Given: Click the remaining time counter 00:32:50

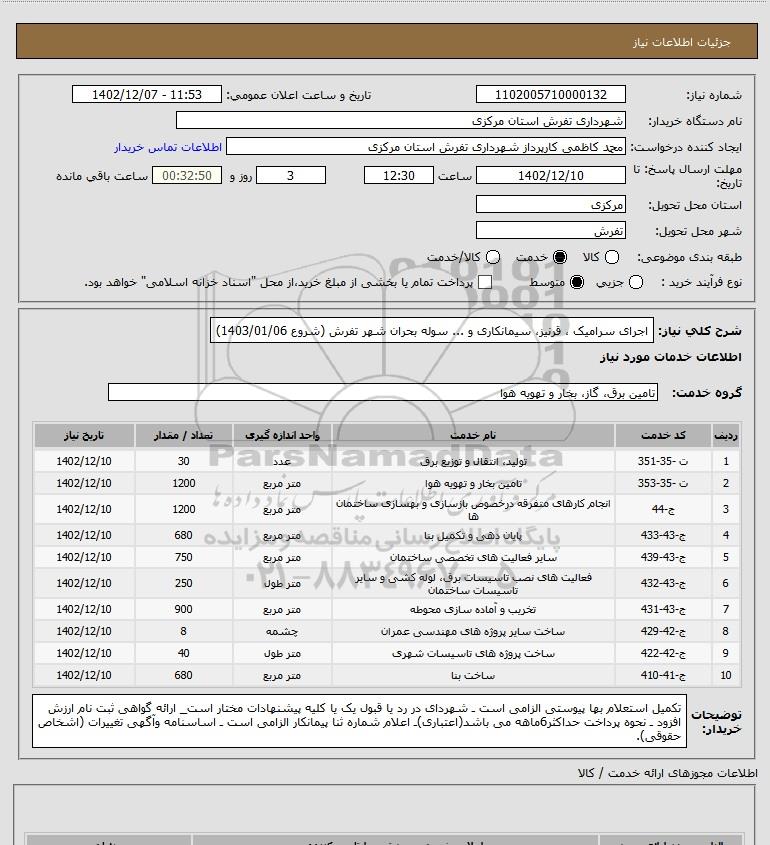Looking at the screenshot, I should [x=187, y=175].
